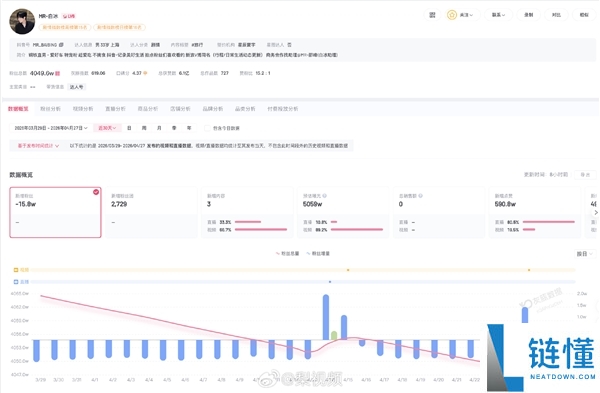Copy the MR_BAIBING account ID icon
Screen dimensions: 600x393
coord(61,45)
